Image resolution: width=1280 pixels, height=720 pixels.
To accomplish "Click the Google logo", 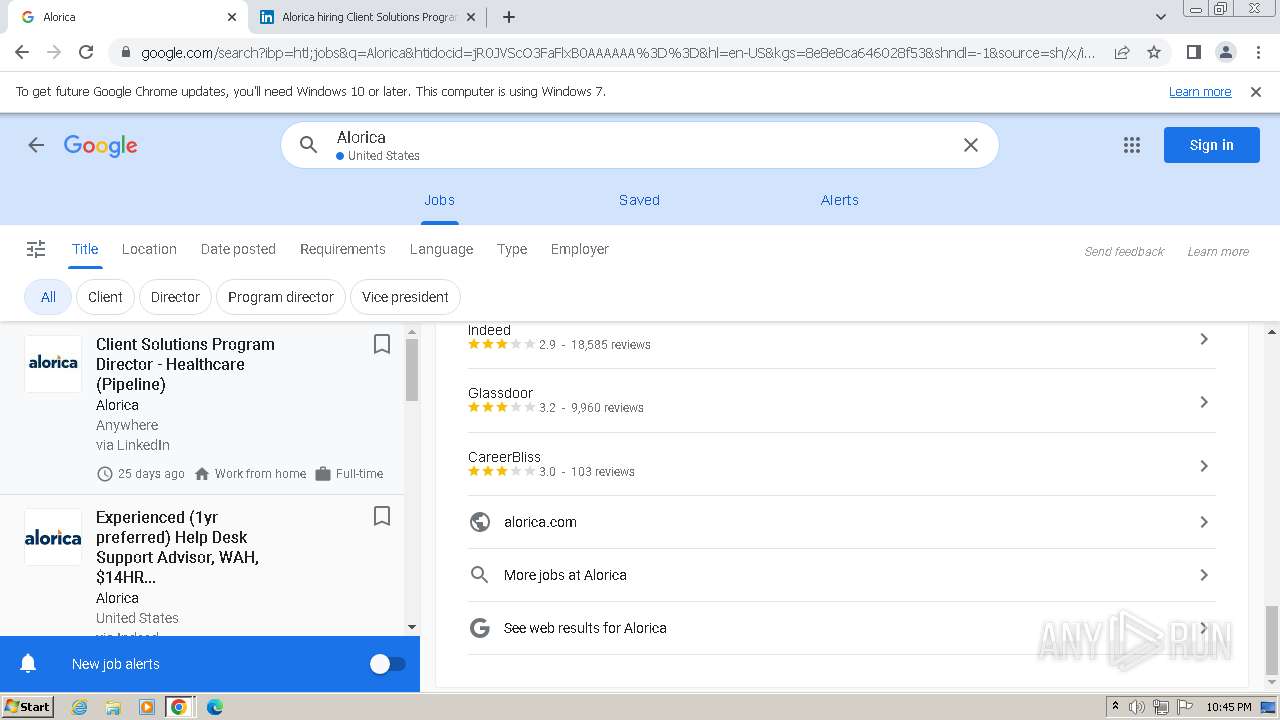I will pyautogui.click(x=100, y=146).
